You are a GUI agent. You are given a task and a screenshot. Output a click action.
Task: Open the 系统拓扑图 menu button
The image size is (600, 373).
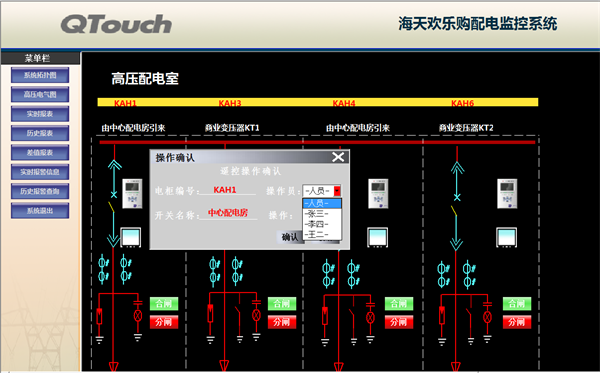coord(40,75)
